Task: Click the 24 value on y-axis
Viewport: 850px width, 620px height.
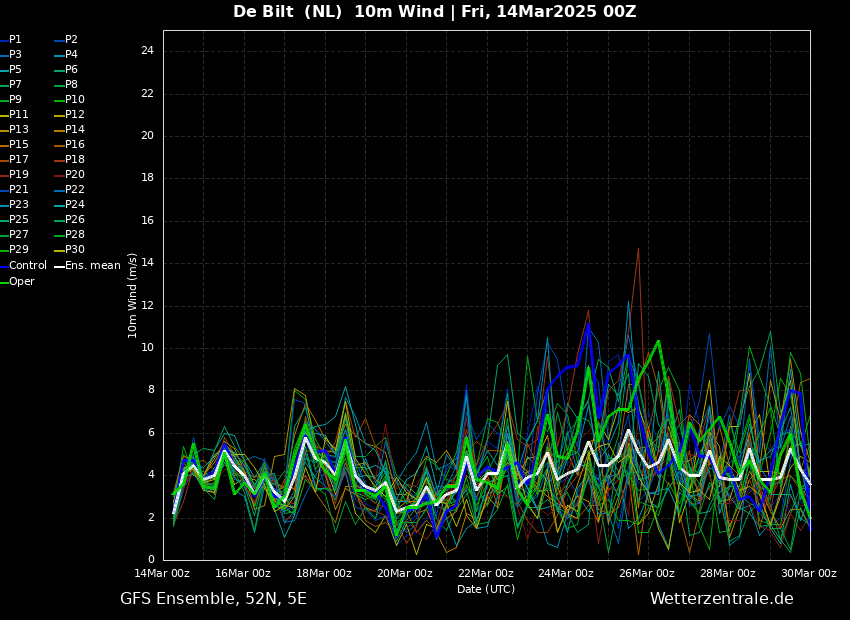Action: (x=147, y=51)
